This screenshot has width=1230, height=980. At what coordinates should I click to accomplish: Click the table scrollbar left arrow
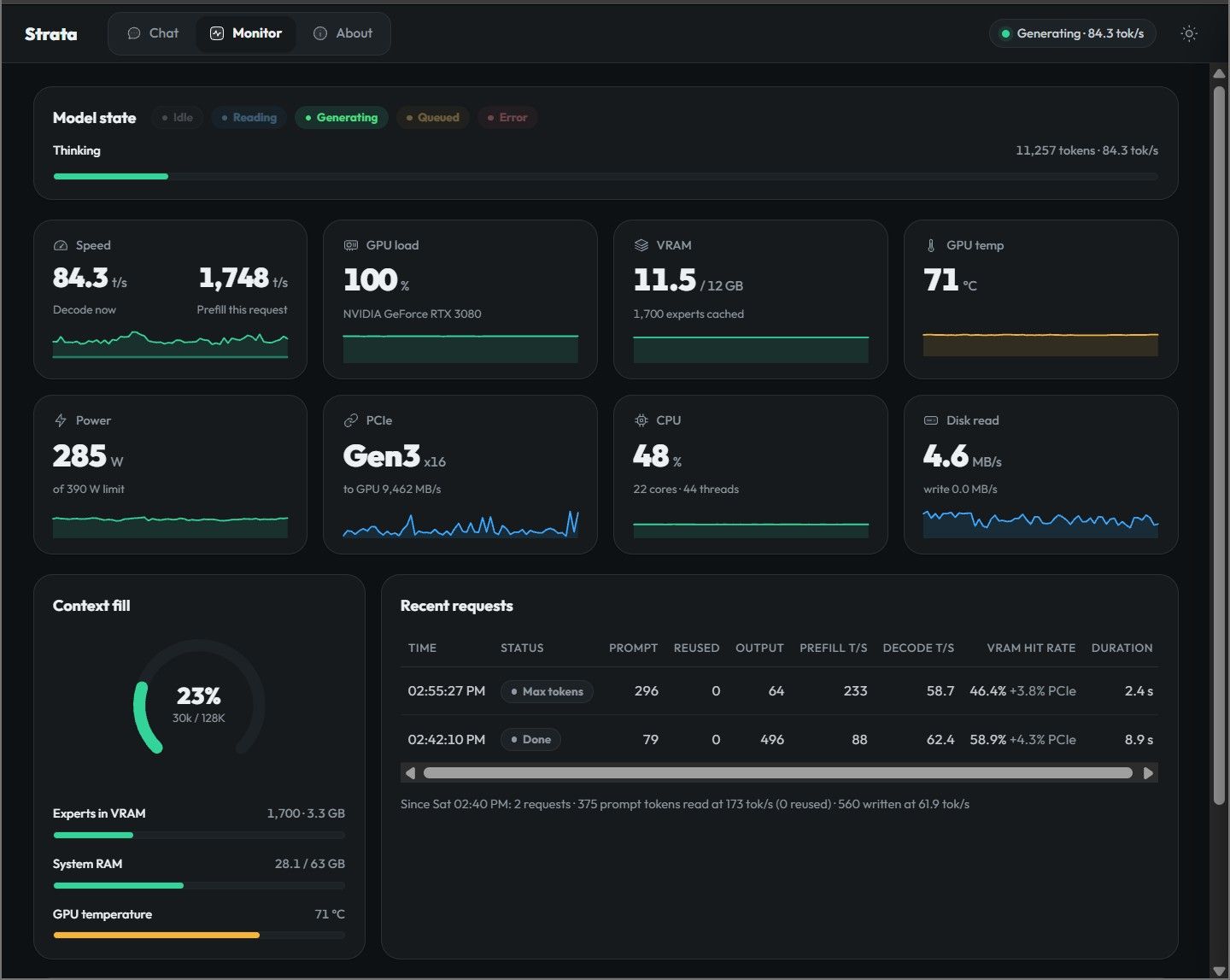pos(411,773)
